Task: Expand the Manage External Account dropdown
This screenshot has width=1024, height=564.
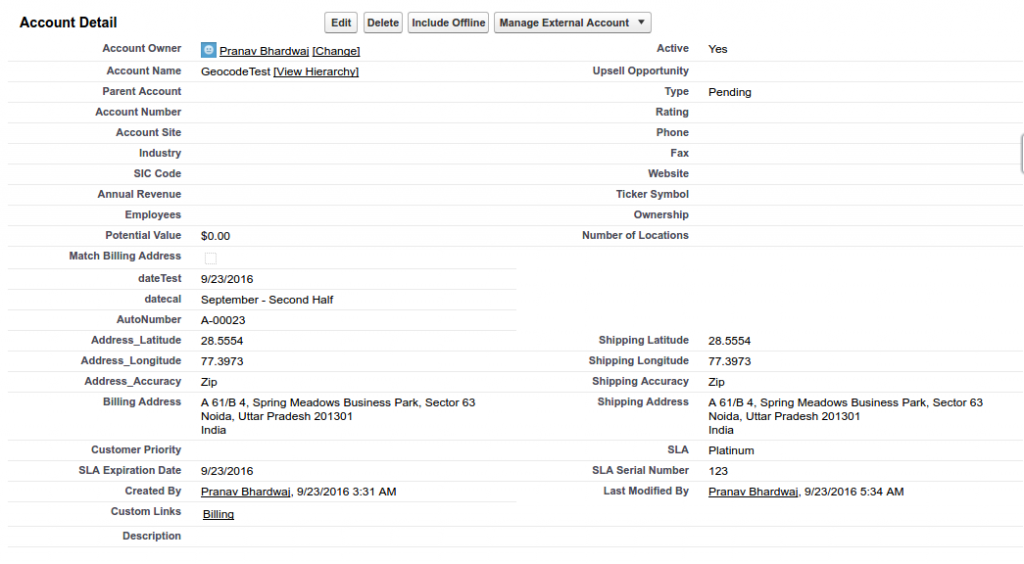Action: 572,23
